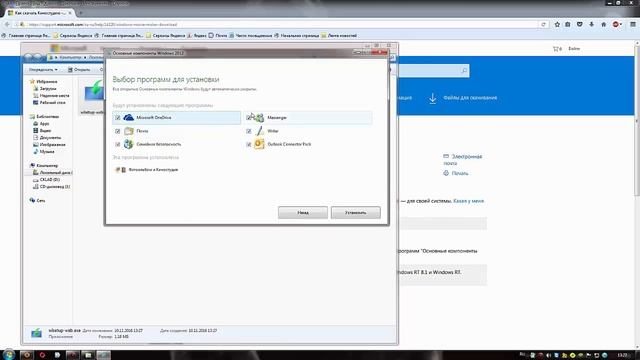Select Библиотеки in explorer sidebar
This screenshot has width=640, height=360.
[x=44, y=117]
